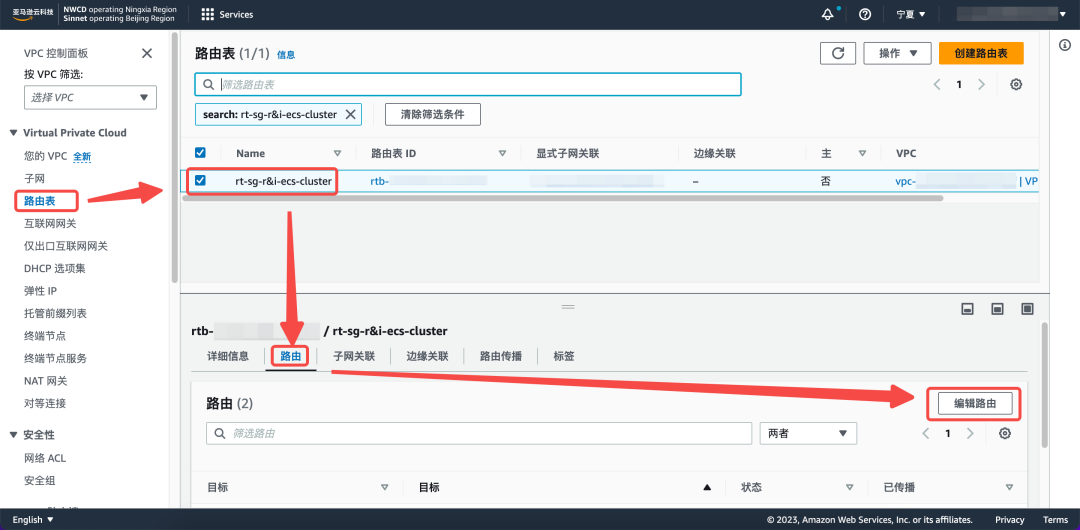This screenshot has width=1080, height=530.
Task: Click the horizontal scrollbar of route table list
Action: (562, 198)
